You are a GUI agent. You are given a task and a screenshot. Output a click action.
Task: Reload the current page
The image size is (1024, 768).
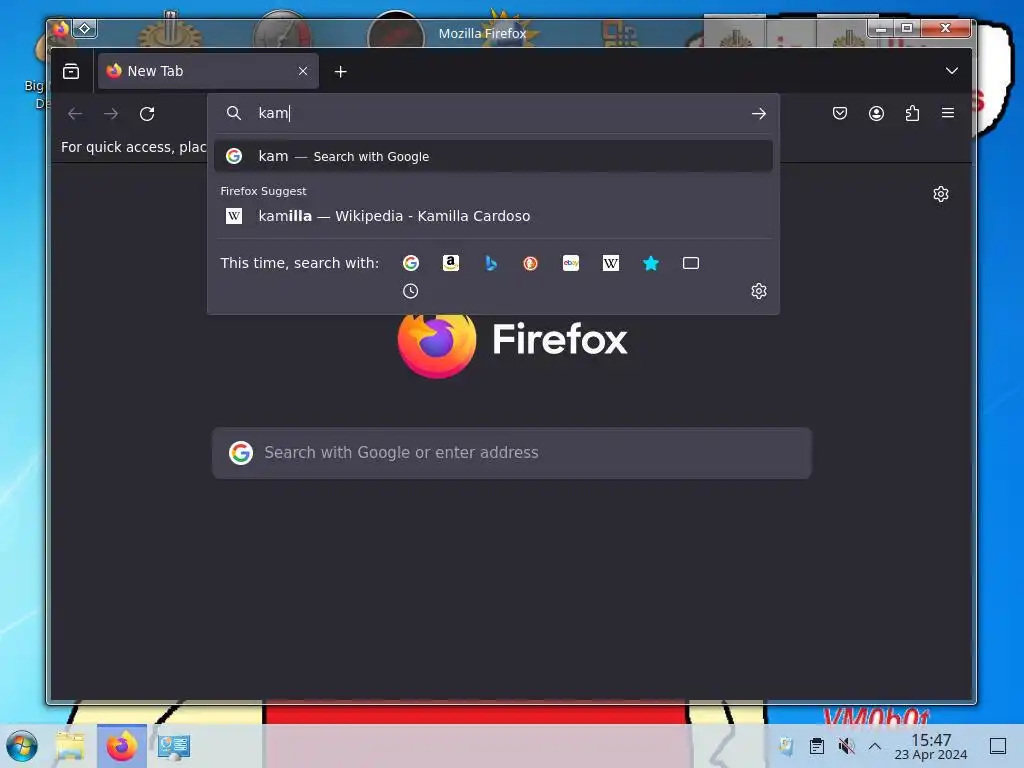(x=147, y=114)
